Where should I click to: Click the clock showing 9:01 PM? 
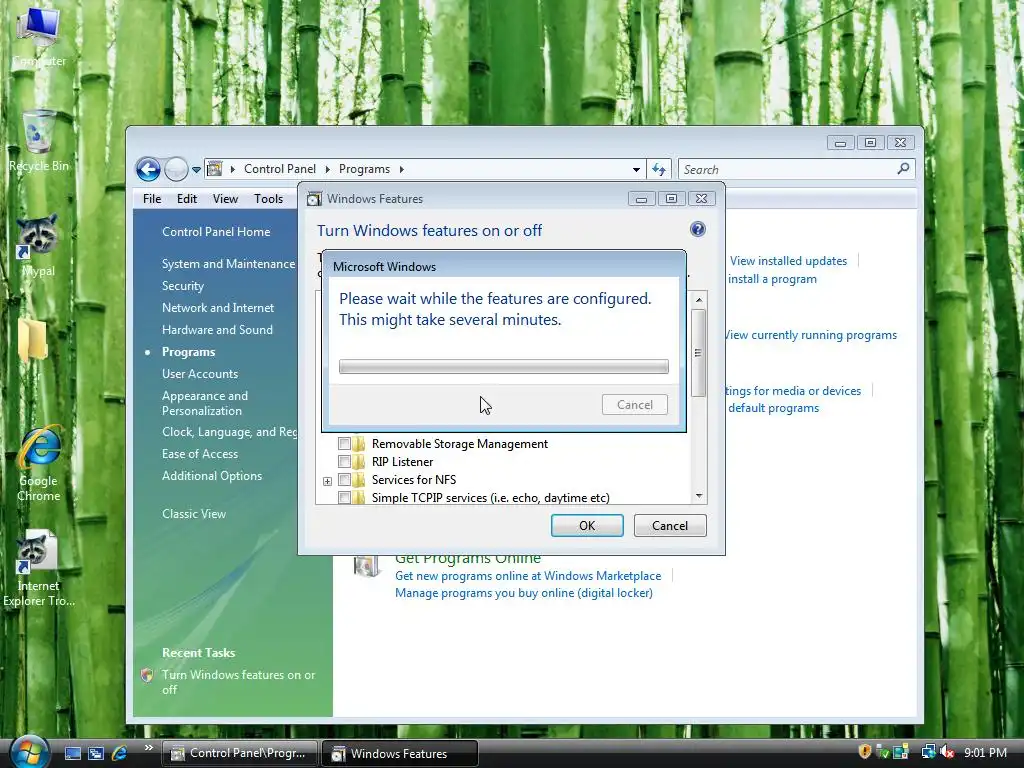click(985, 752)
